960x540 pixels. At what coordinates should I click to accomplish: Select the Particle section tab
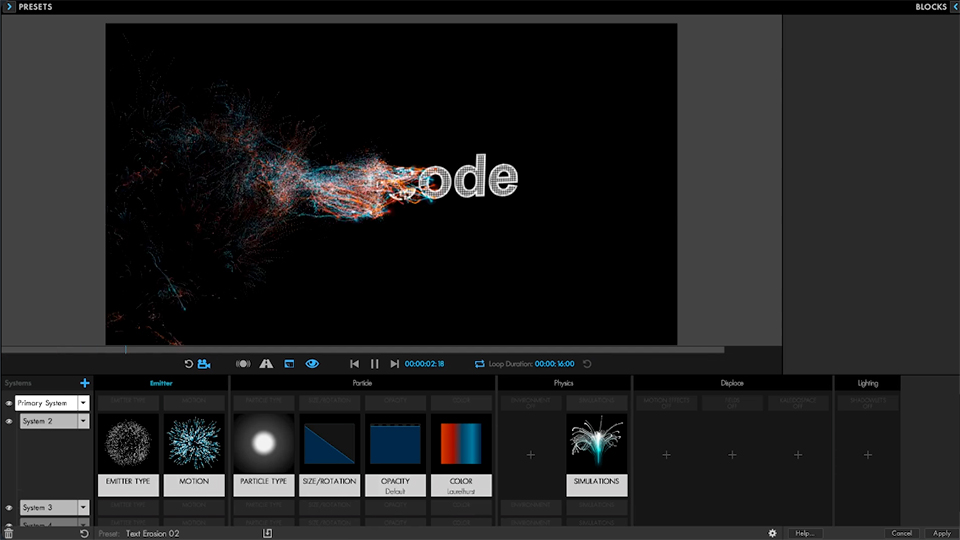tap(362, 383)
